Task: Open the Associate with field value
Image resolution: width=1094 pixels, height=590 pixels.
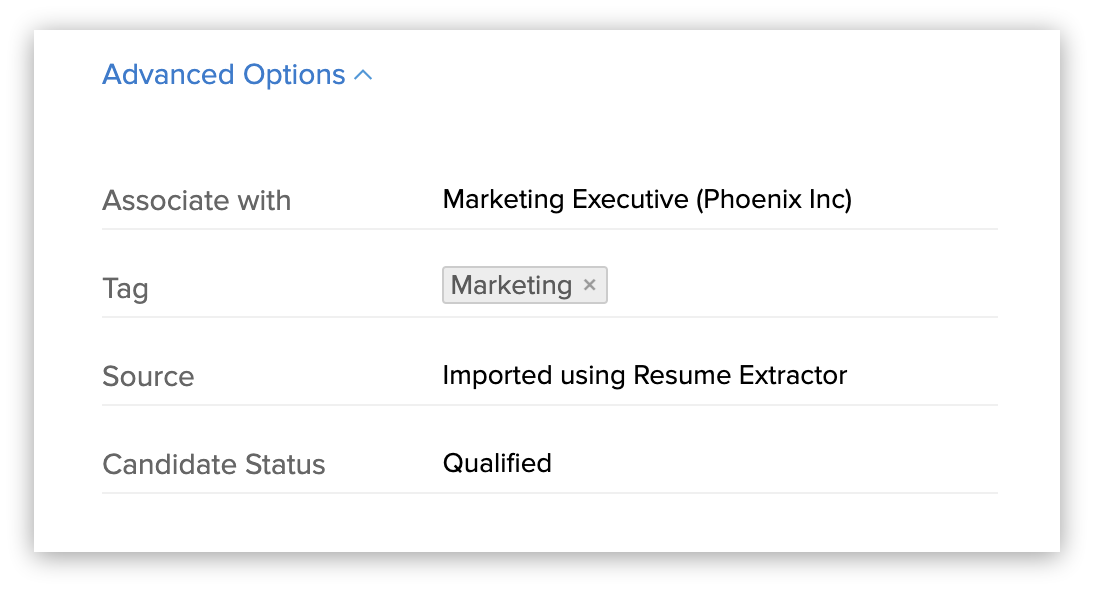Action: (646, 200)
